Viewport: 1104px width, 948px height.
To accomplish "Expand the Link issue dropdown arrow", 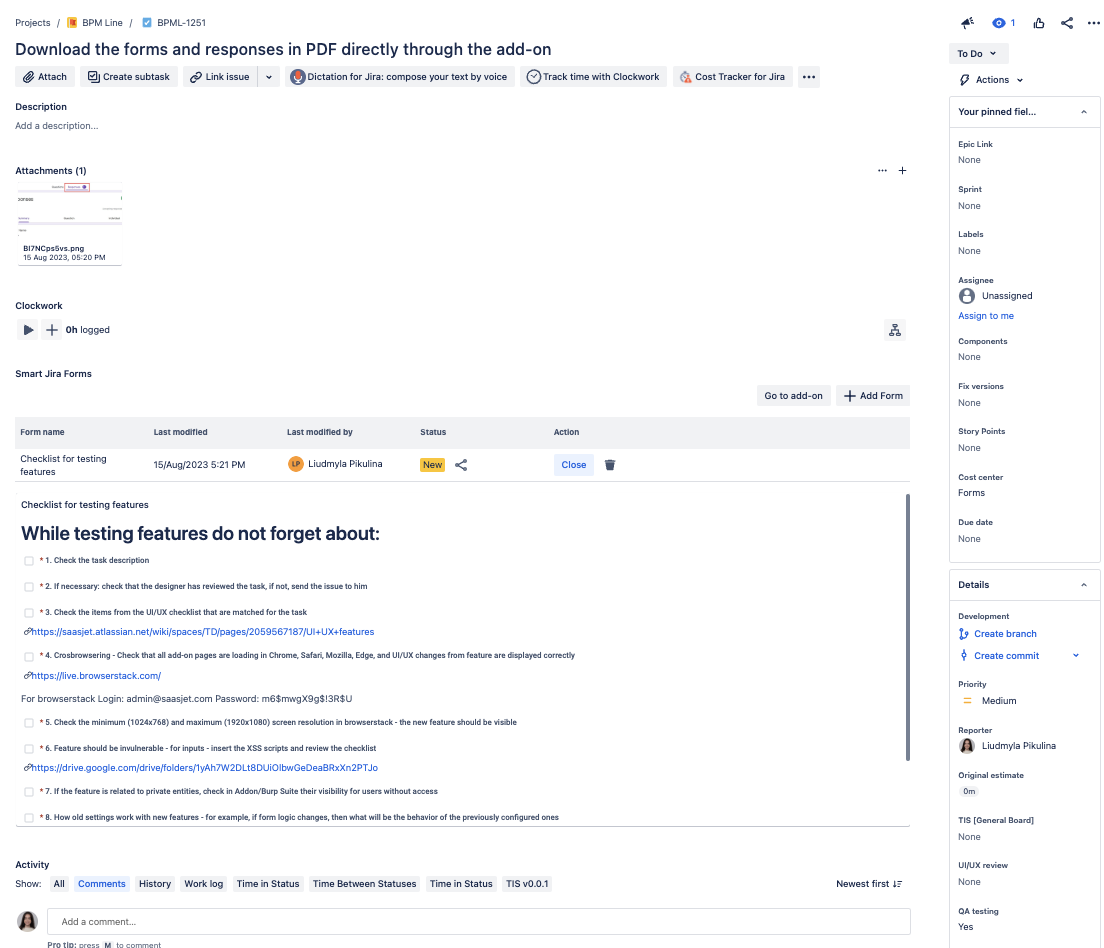I will (x=269, y=77).
